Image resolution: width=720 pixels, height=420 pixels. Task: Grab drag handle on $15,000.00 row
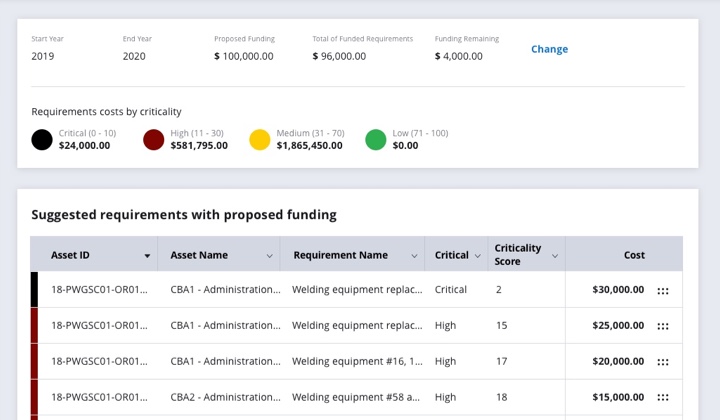point(663,398)
